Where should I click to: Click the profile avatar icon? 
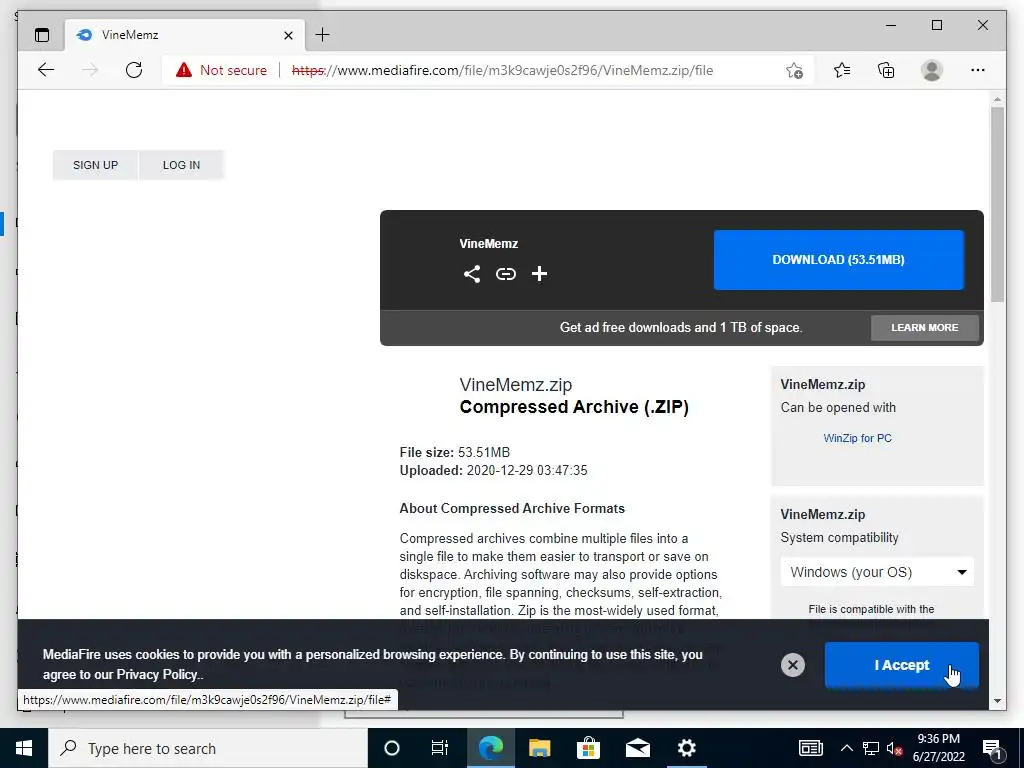coord(932,70)
